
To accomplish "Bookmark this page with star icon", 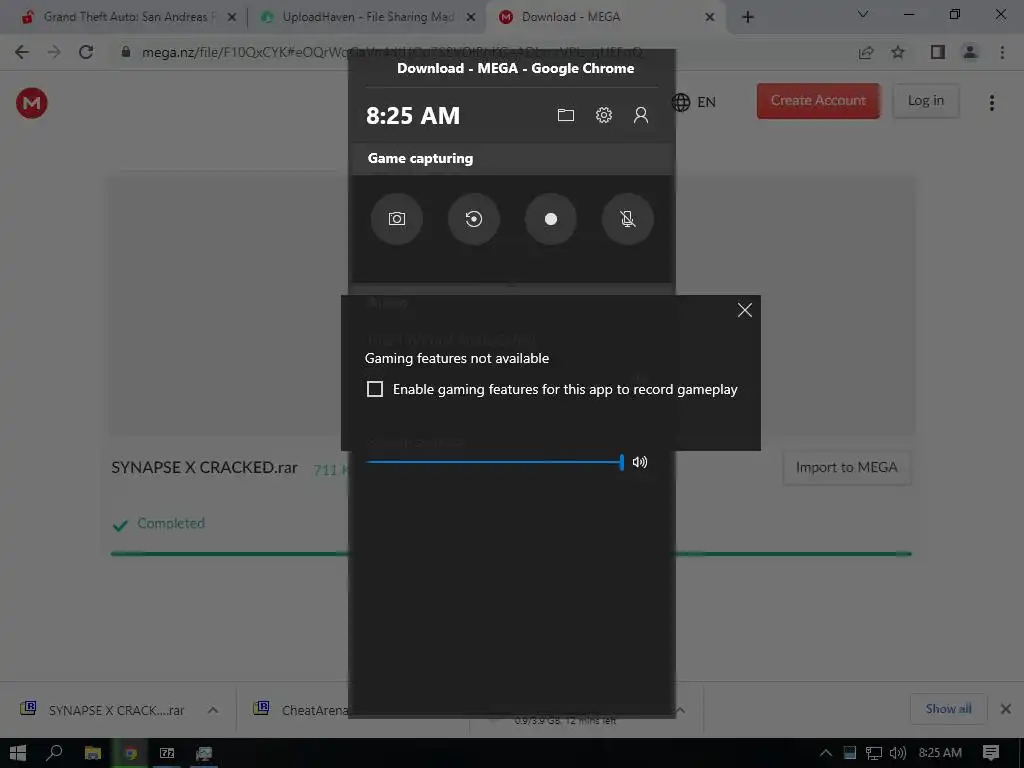I will click(898, 52).
